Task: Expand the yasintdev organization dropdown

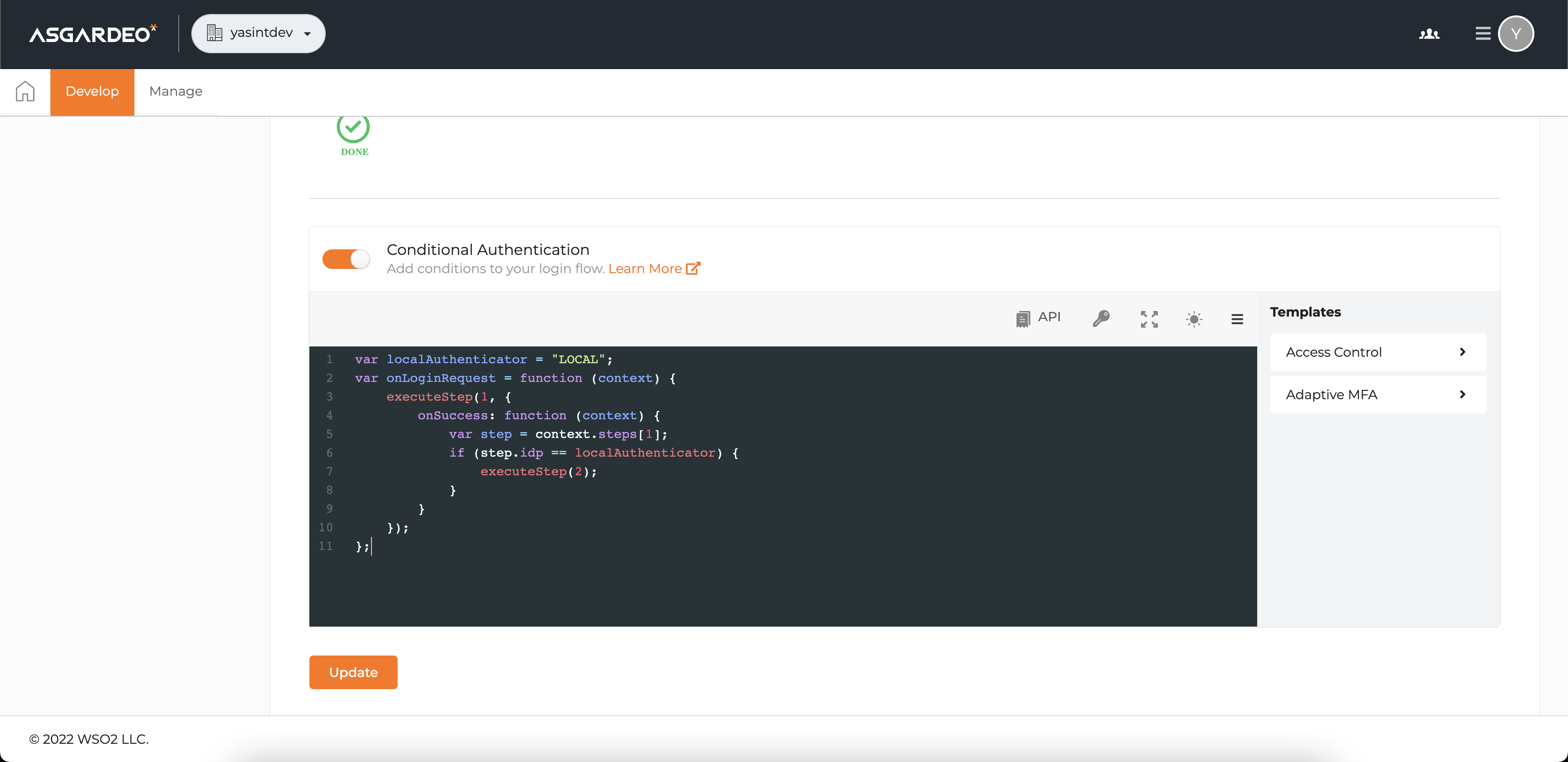Action: 258,34
